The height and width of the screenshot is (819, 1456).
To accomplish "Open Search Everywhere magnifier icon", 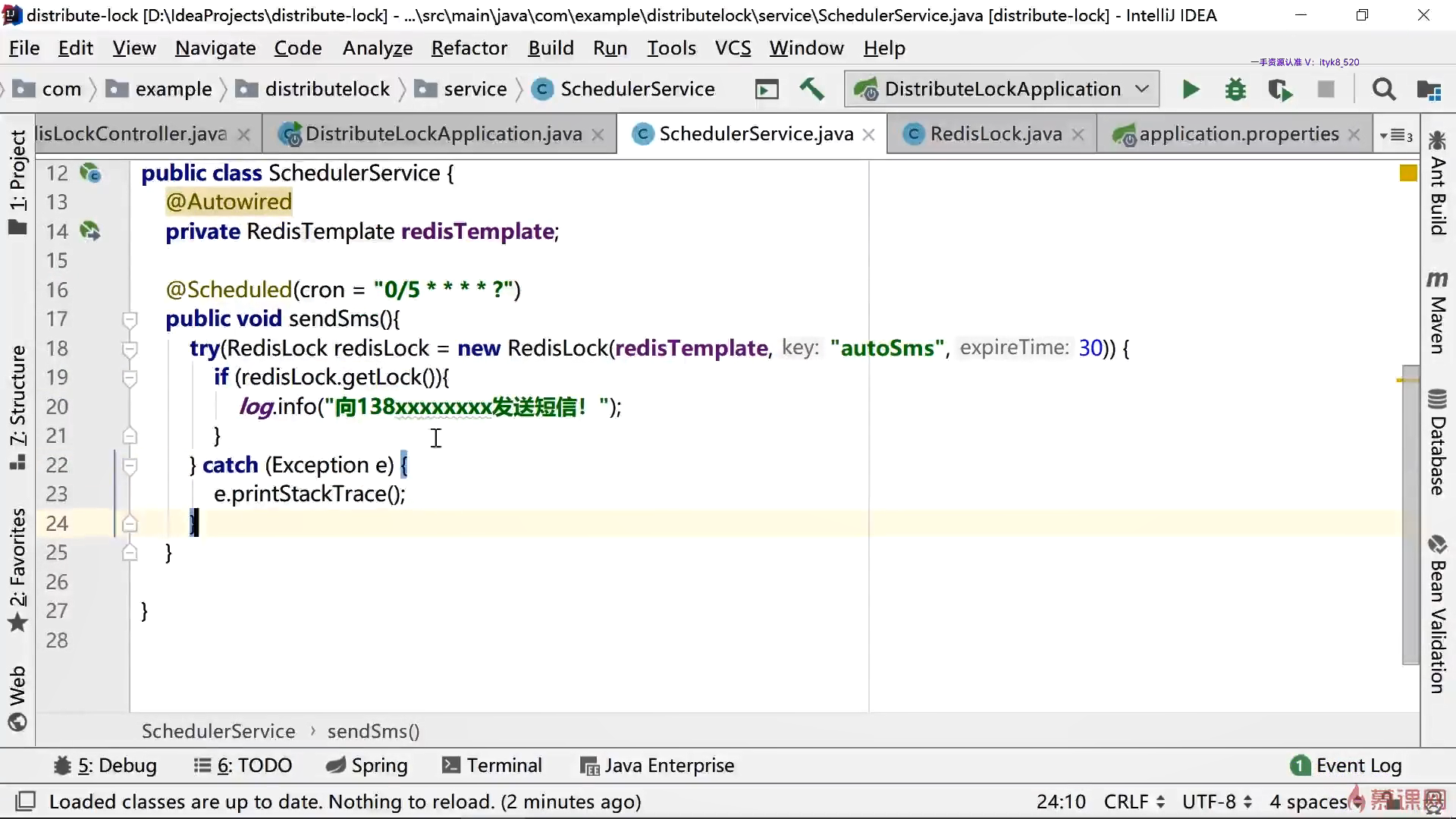I will click(1383, 89).
